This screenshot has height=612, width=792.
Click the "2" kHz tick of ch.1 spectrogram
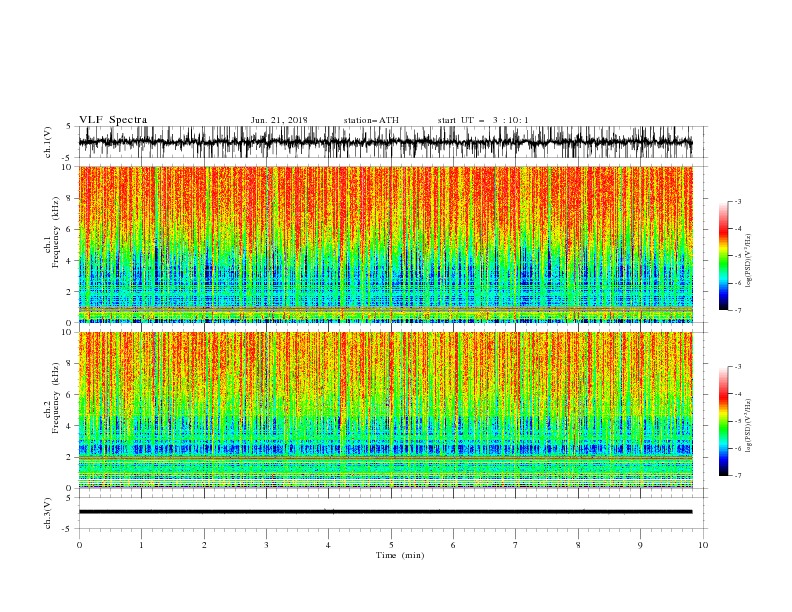69,292
